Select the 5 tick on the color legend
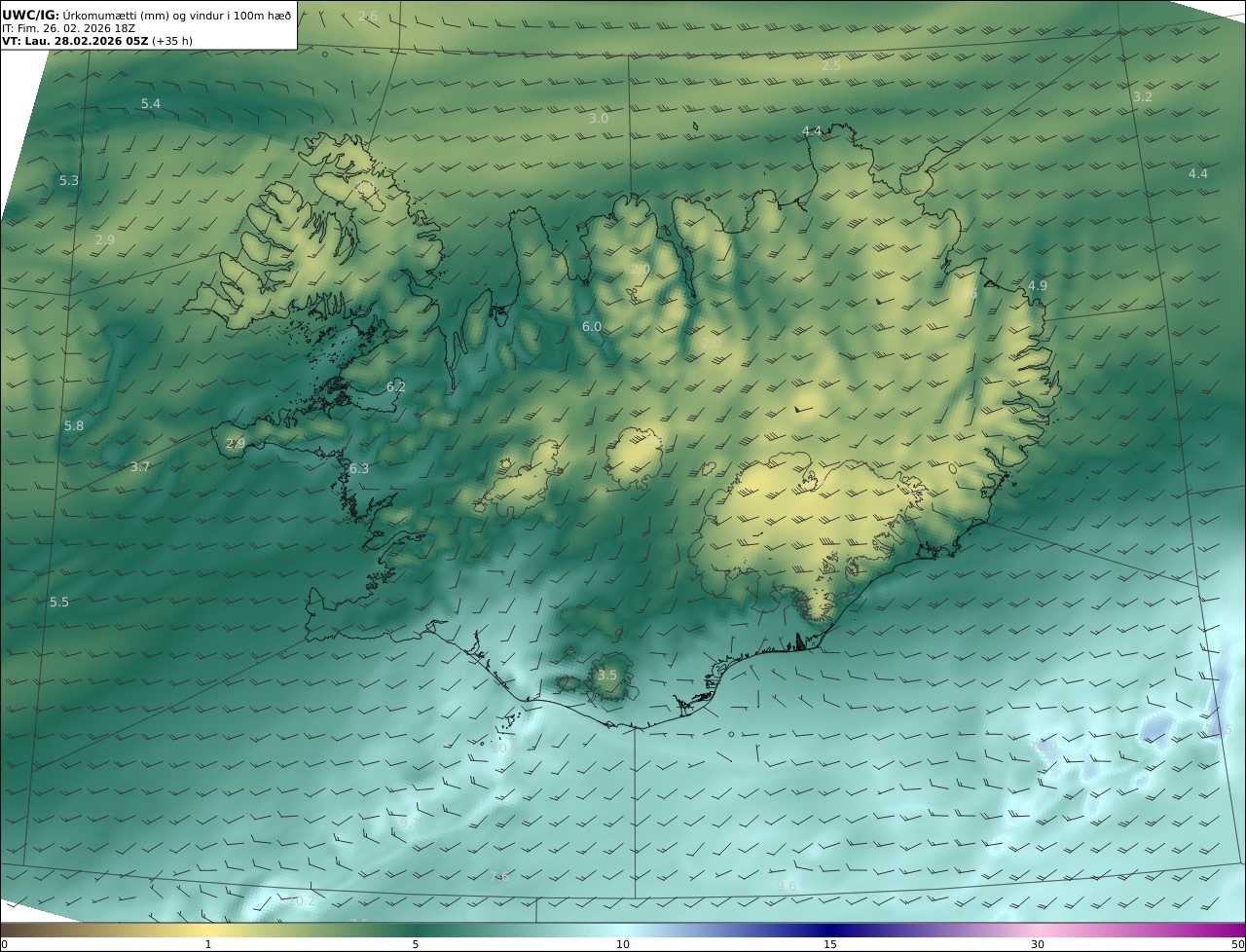The height and width of the screenshot is (952, 1246). tap(416, 944)
